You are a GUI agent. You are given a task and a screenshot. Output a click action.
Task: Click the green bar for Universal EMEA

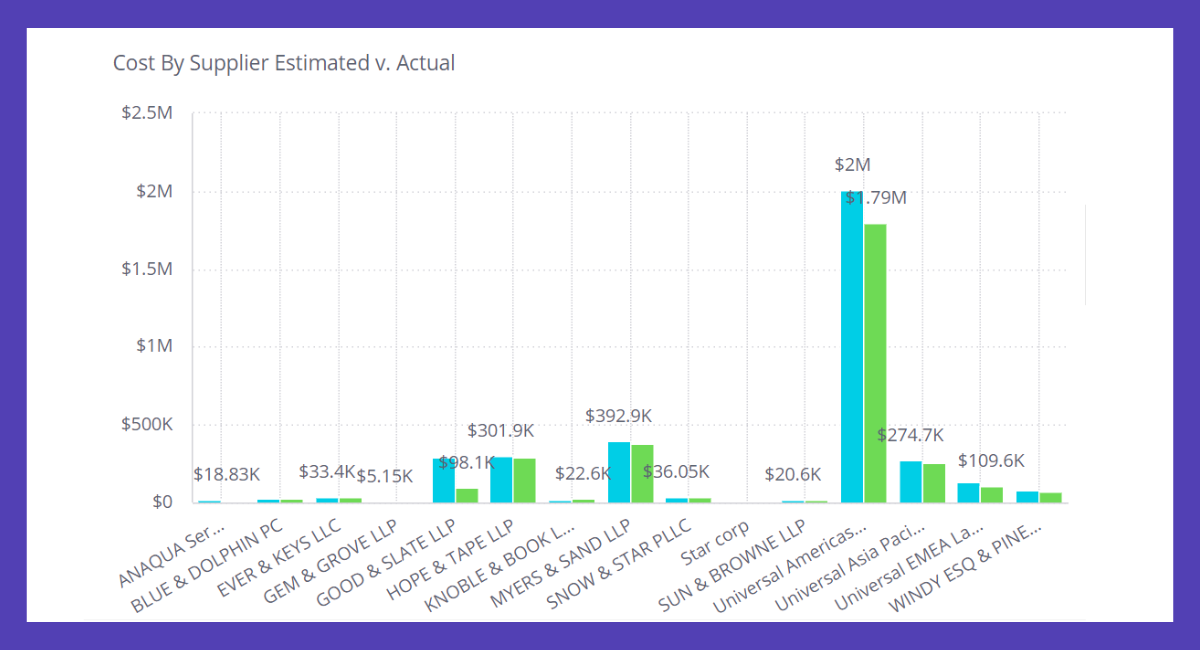(x=991, y=494)
